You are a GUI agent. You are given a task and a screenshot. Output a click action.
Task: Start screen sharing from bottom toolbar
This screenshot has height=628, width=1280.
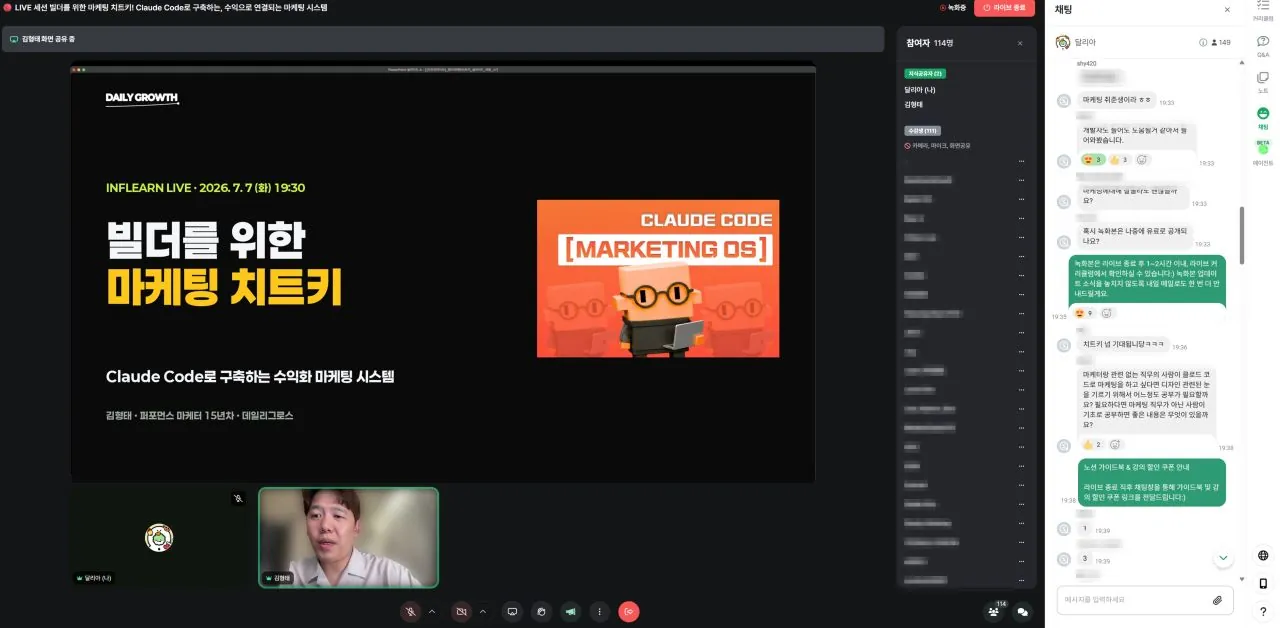coord(512,611)
